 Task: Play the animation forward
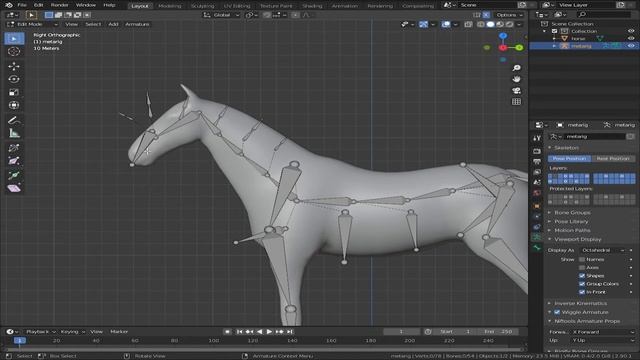click(269, 332)
